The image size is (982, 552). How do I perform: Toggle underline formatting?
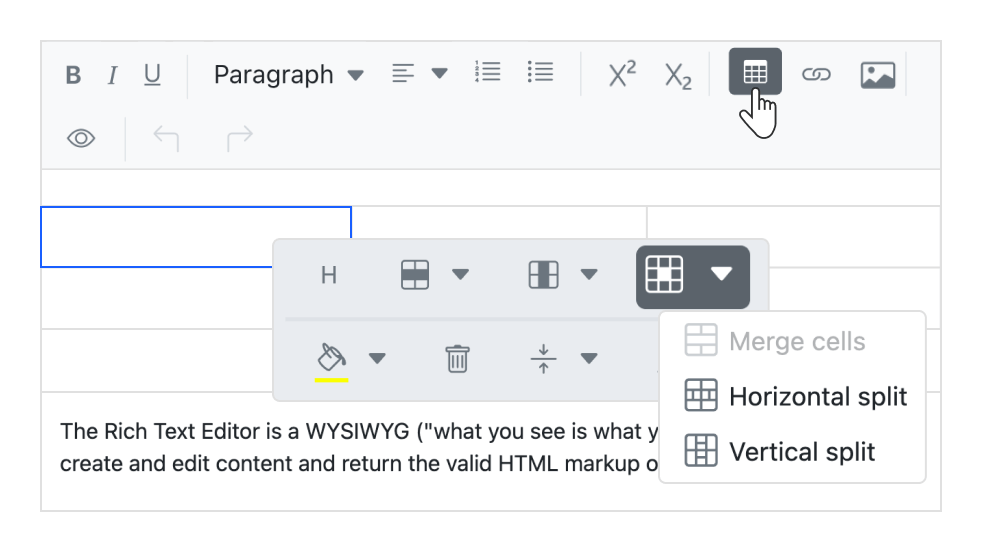tap(151, 75)
